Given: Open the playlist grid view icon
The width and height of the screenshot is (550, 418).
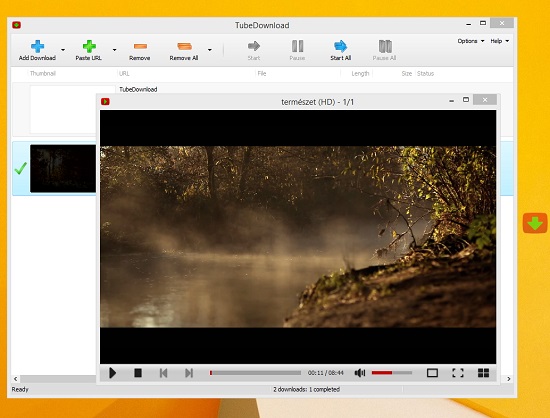Looking at the screenshot, I should (483, 373).
